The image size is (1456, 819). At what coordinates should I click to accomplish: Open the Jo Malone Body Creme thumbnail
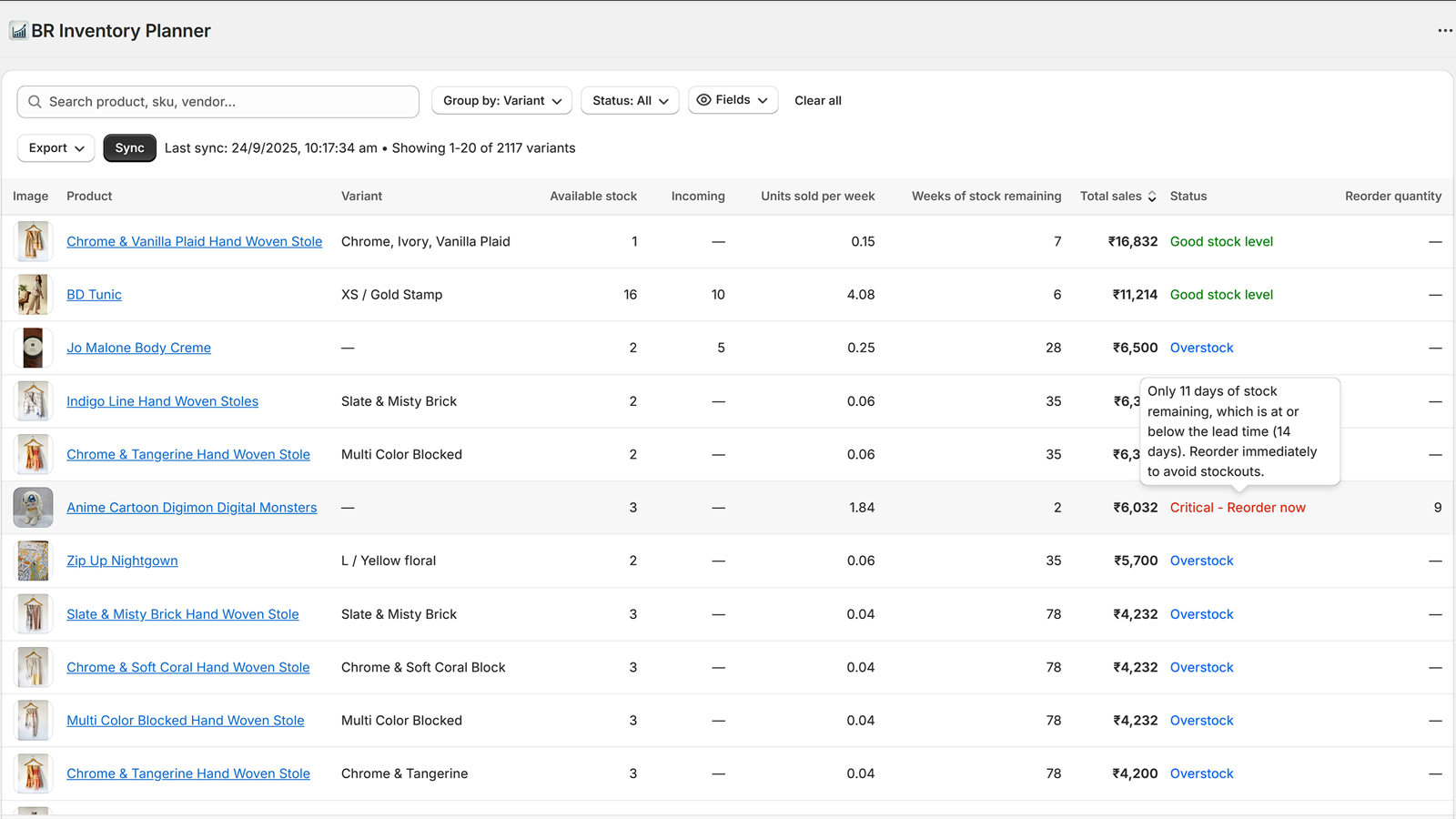(33, 348)
